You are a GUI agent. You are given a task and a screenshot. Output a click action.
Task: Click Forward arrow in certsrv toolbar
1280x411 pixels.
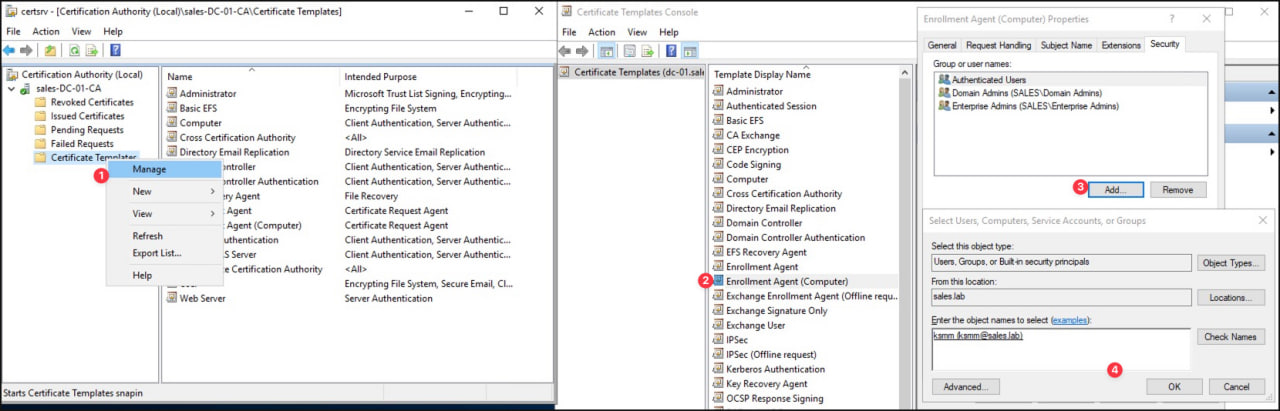26,50
